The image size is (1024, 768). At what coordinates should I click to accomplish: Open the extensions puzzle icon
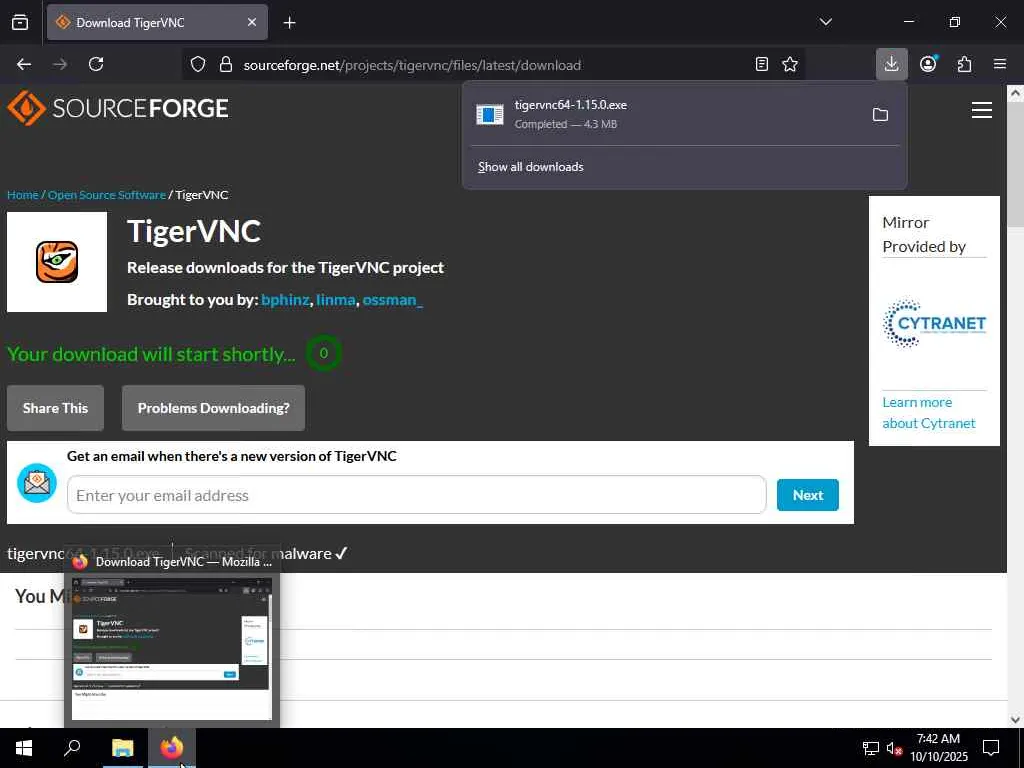[965, 64]
